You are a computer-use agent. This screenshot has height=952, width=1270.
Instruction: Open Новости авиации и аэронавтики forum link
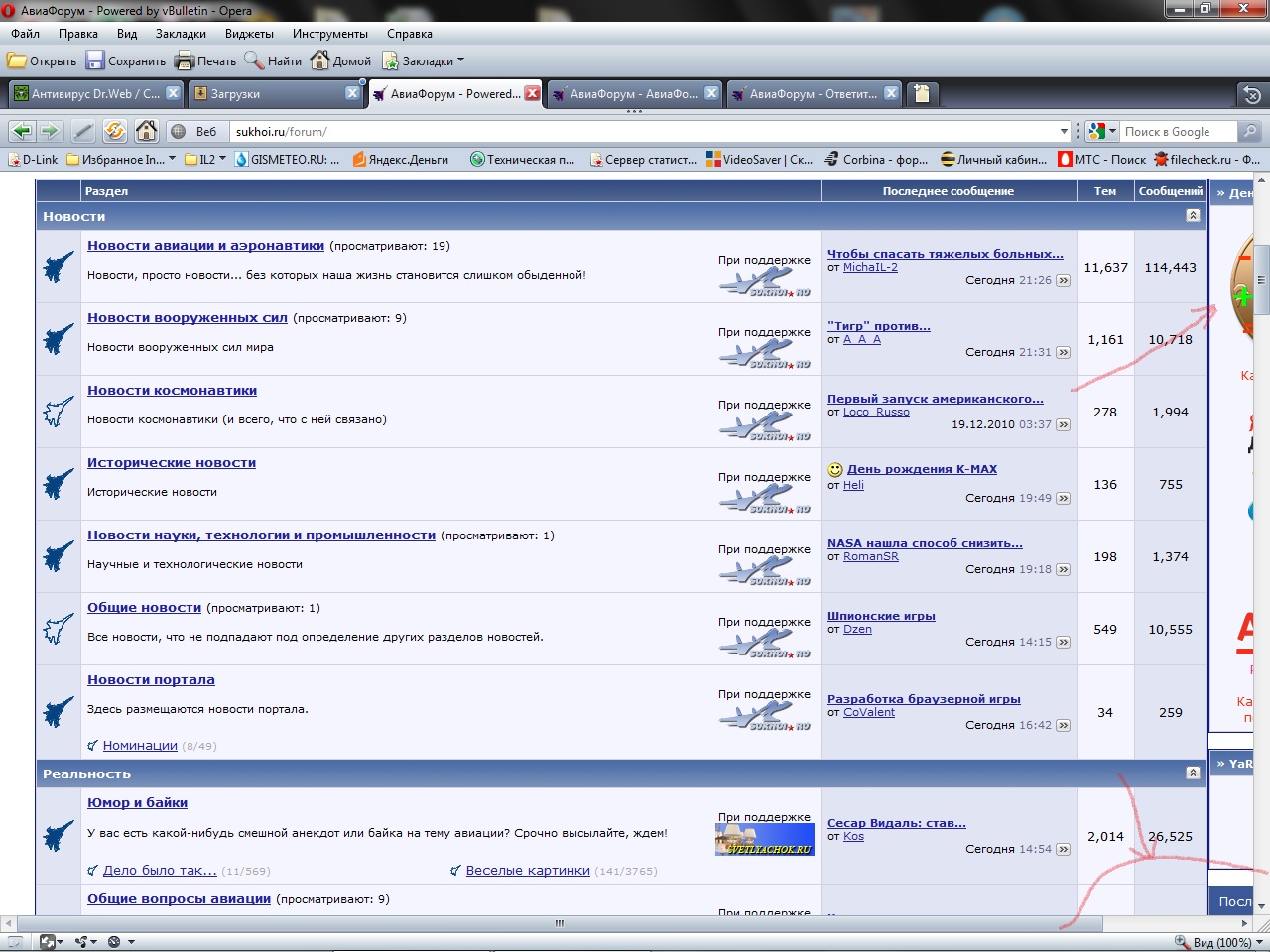click(x=205, y=246)
